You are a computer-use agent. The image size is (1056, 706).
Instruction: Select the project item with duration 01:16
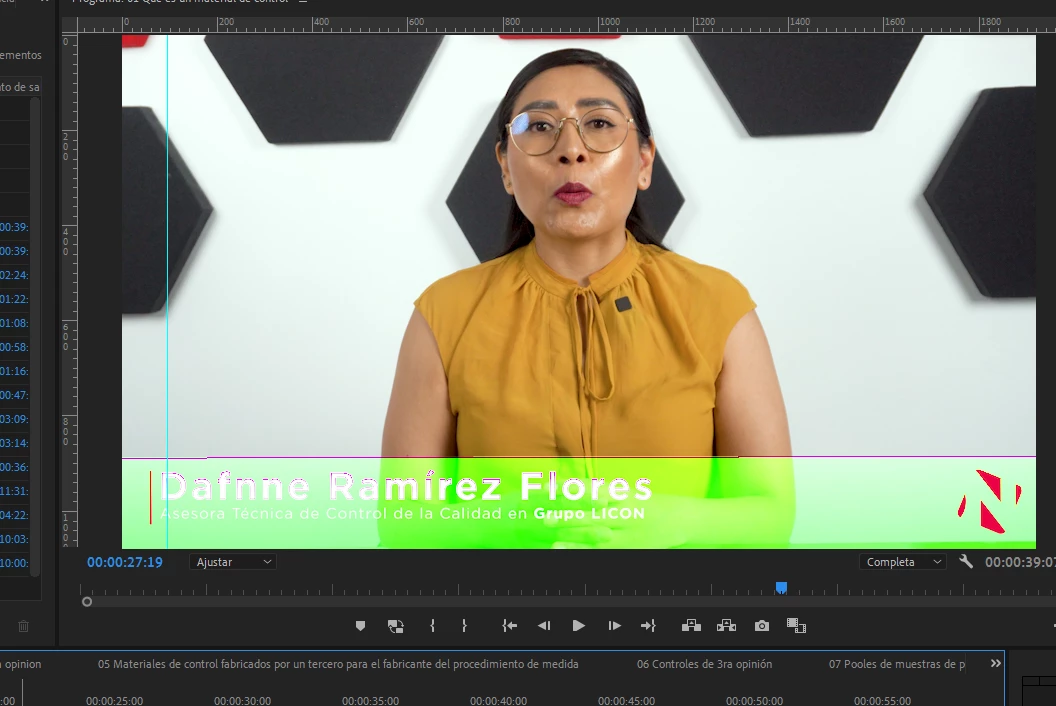[14, 371]
